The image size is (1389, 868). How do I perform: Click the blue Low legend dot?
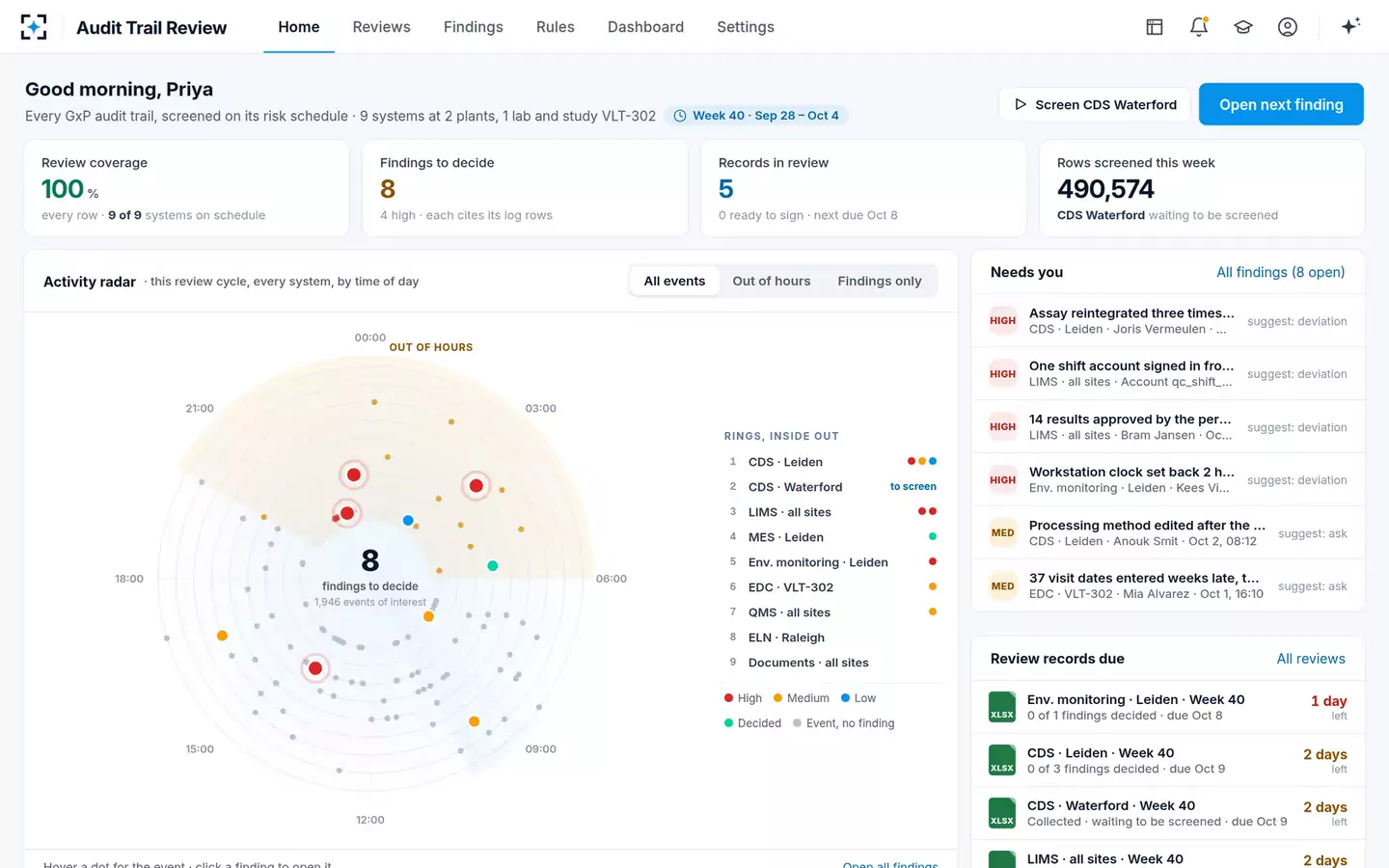click(x=845, y=698)
